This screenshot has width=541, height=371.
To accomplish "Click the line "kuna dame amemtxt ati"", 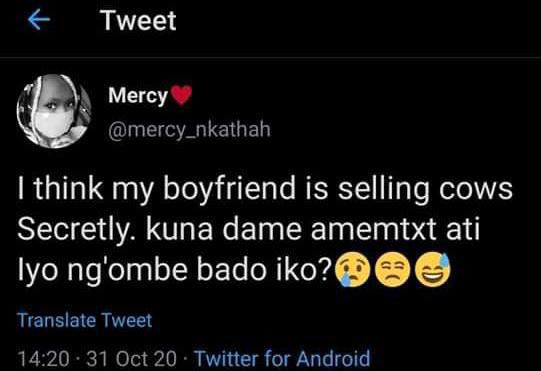I will pos(313,230).
